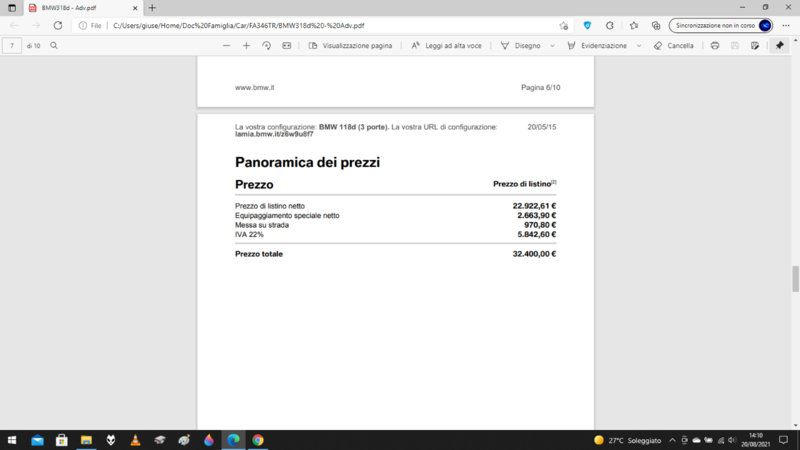Expand the Disegno dropdown arrow
This screenshot has width=800, height=450.
pyautogui.click(x=551, y=46)
